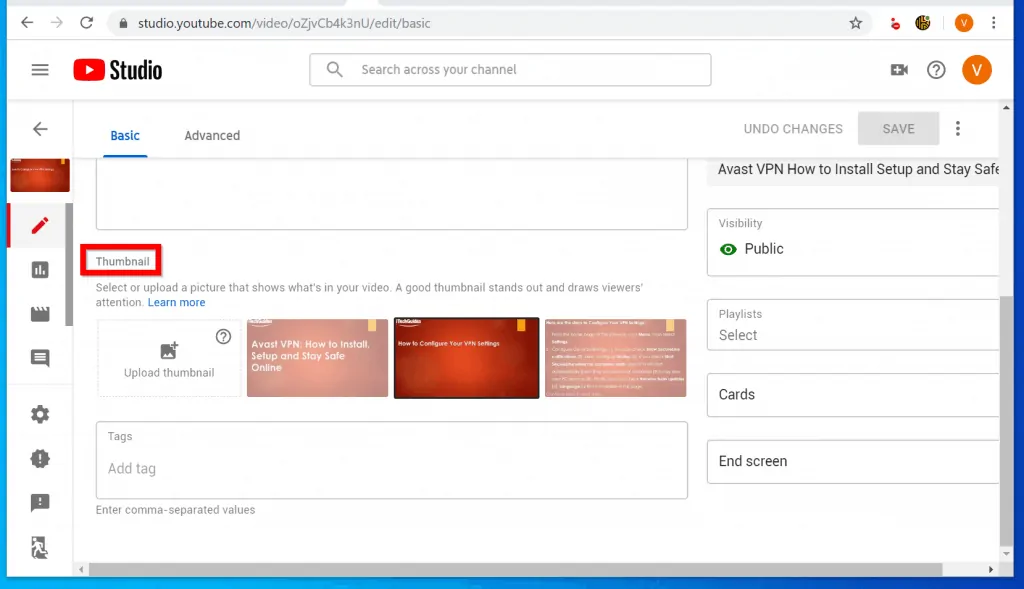Select the highlighted Avast VPN thumbnail
Screen dimensions: 1024x589
(316, 358)
